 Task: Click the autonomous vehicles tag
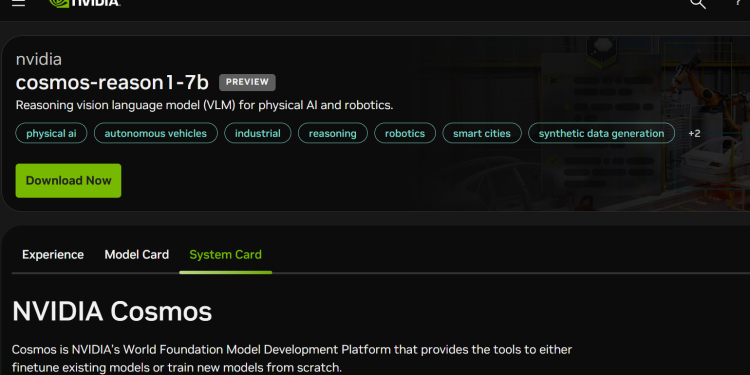coord(155,133)
